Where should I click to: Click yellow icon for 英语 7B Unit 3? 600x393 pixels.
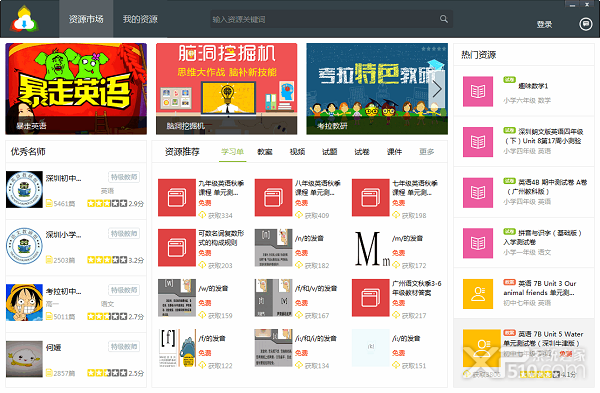coord(478,294)
